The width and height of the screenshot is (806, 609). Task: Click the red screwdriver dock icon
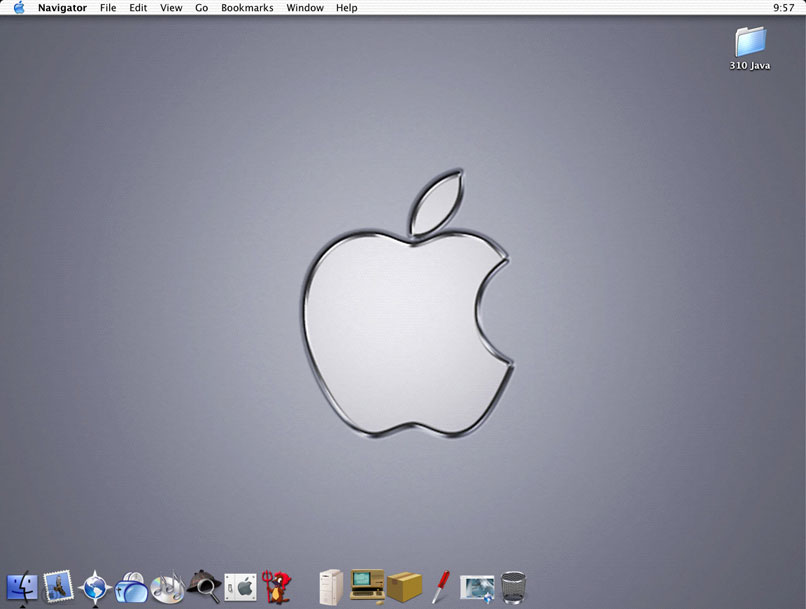point(441,586)
